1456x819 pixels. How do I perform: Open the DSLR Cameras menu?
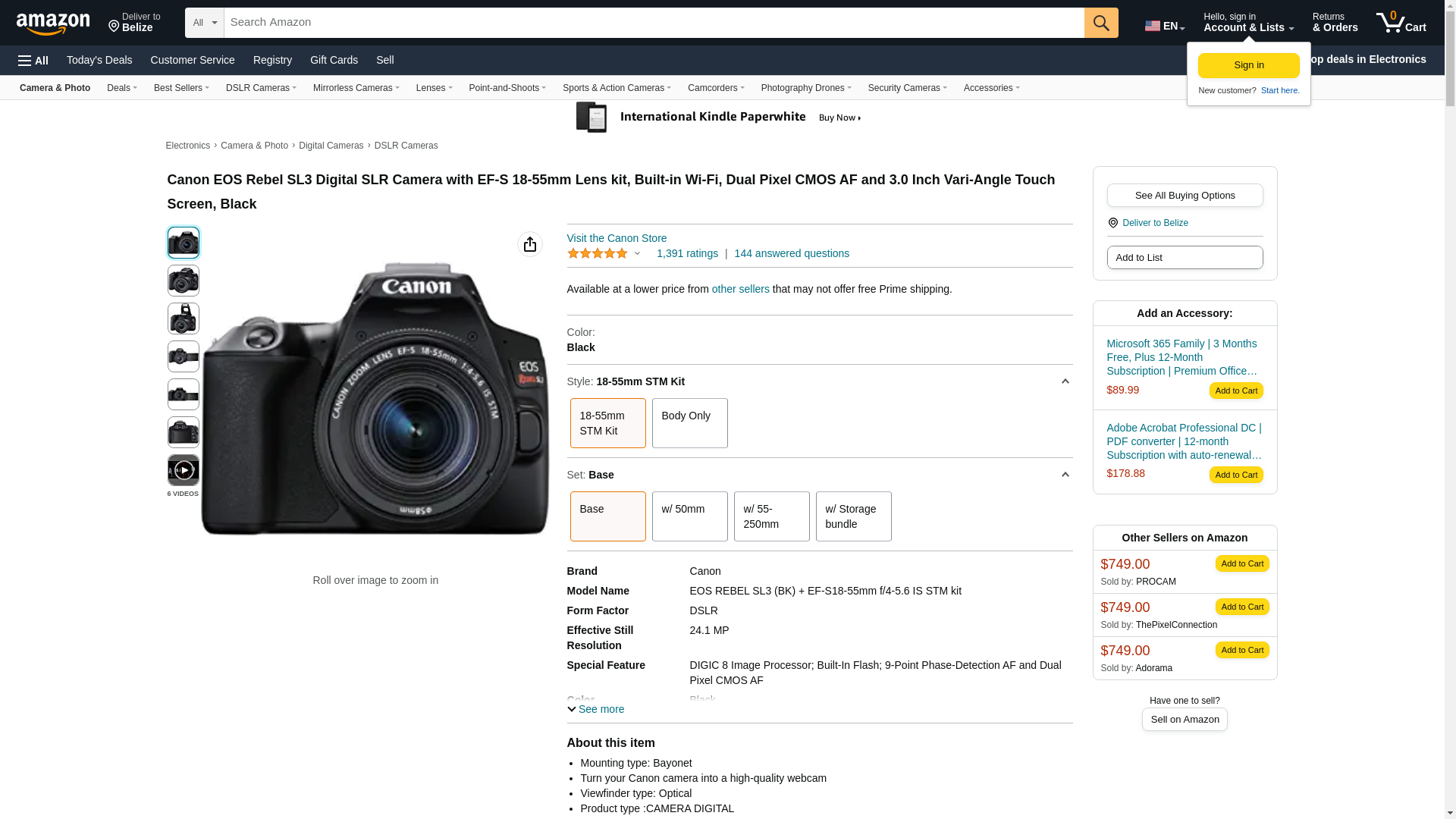coord(260,88)
